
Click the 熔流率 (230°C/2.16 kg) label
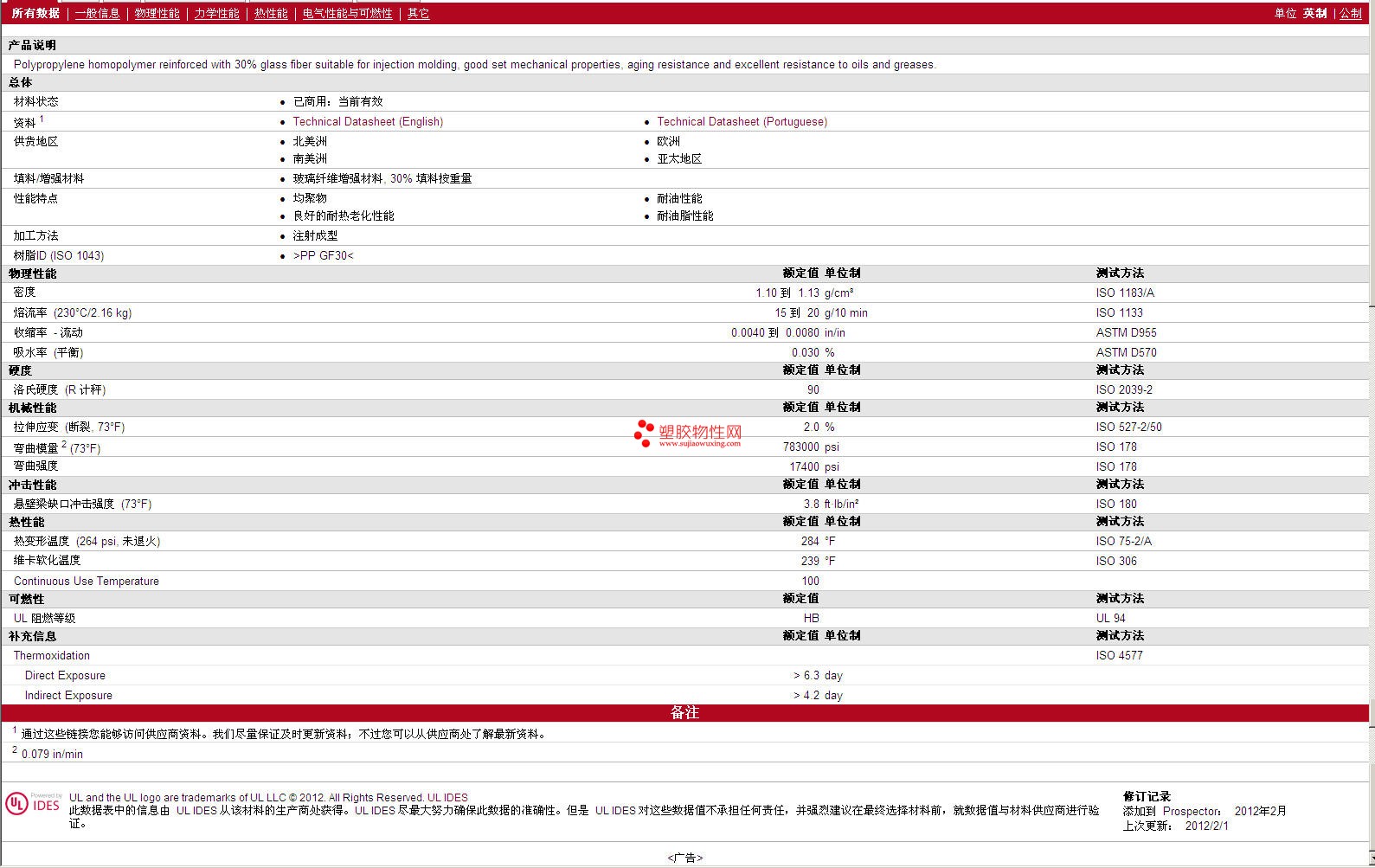click(x=73, y=313)
